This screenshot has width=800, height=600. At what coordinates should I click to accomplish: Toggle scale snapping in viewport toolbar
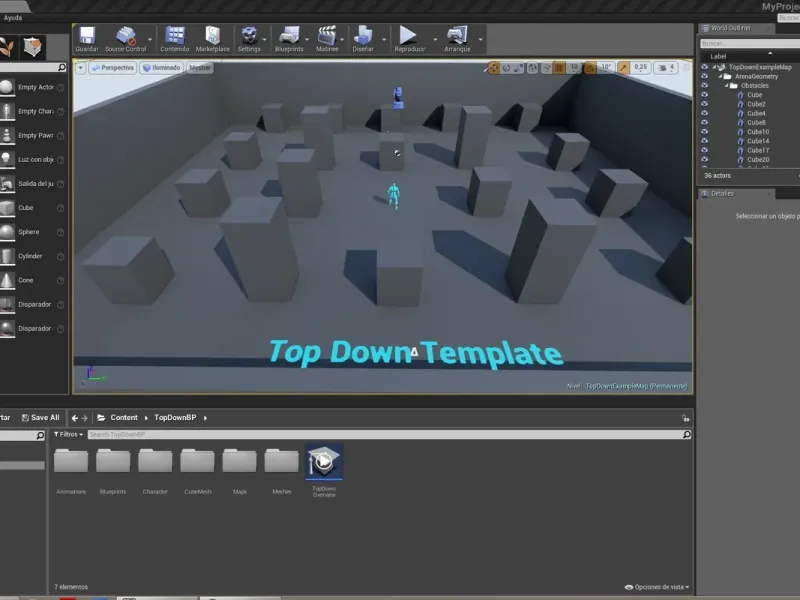623,67
